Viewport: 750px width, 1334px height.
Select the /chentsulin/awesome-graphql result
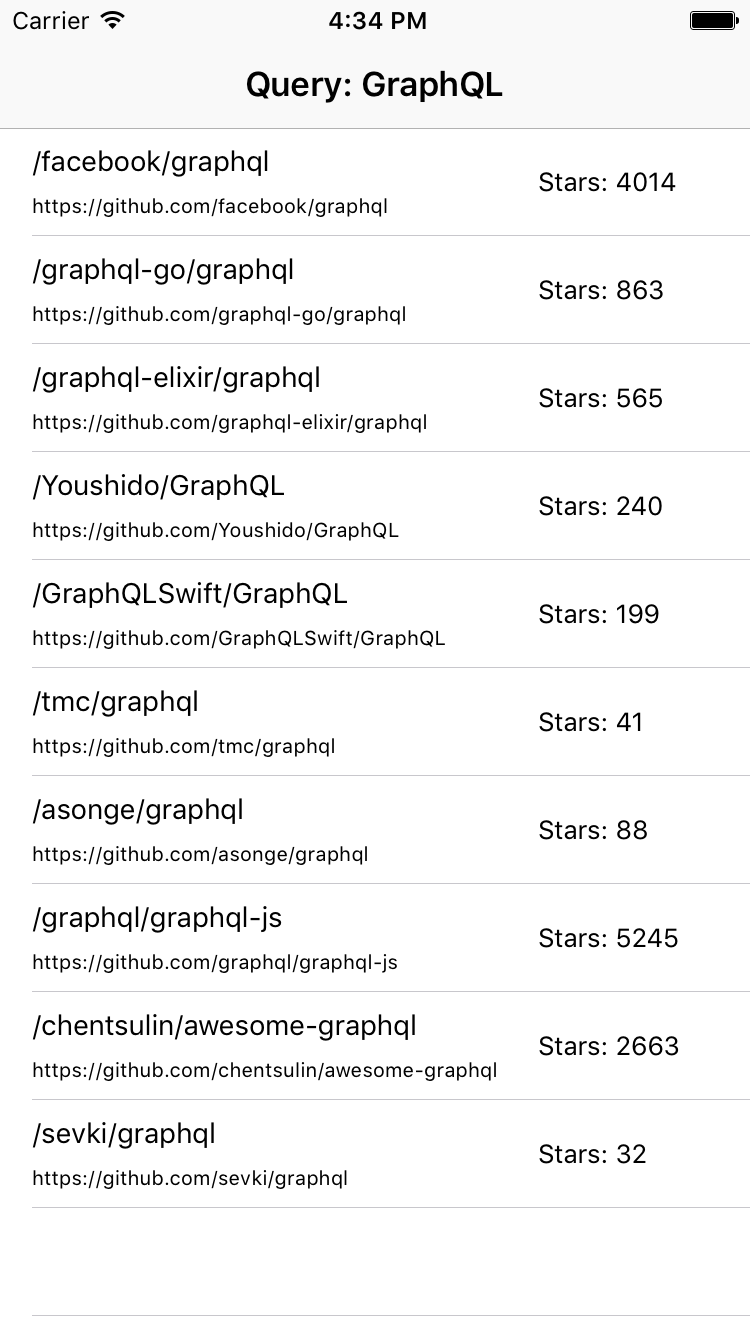point(225,1026)
